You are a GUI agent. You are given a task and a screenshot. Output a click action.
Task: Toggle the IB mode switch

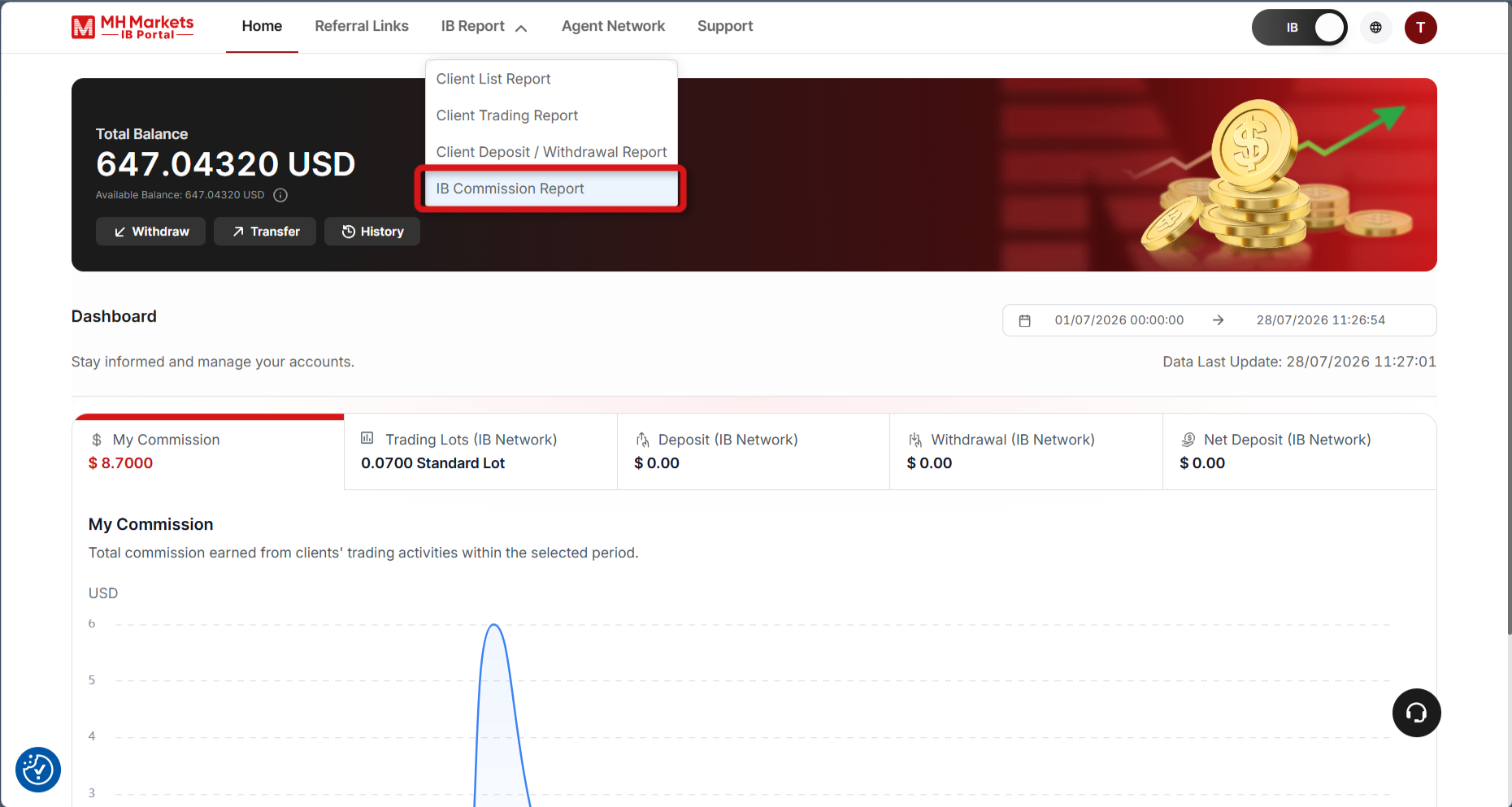click(1299, 28)
